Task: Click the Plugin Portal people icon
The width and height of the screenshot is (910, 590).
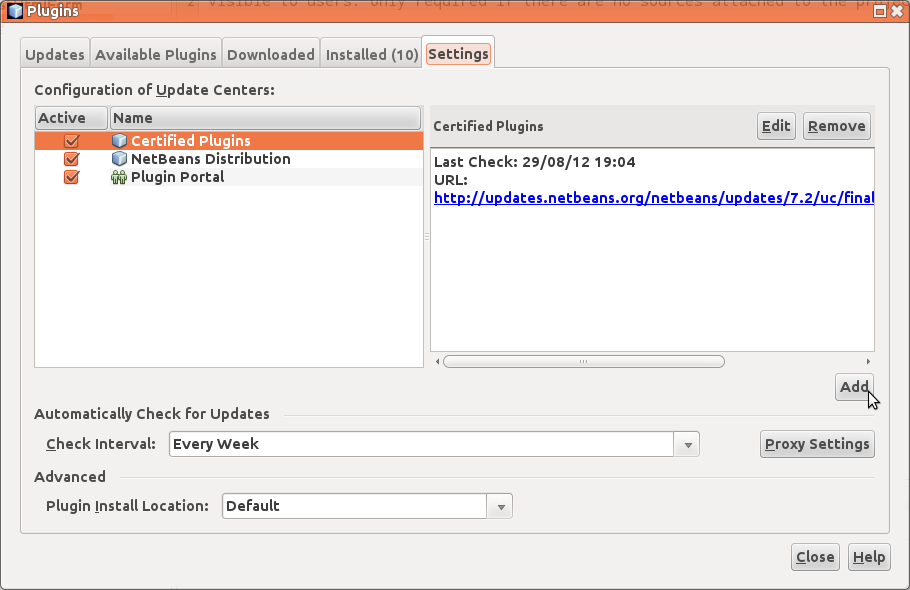Action: click(119, 177)
